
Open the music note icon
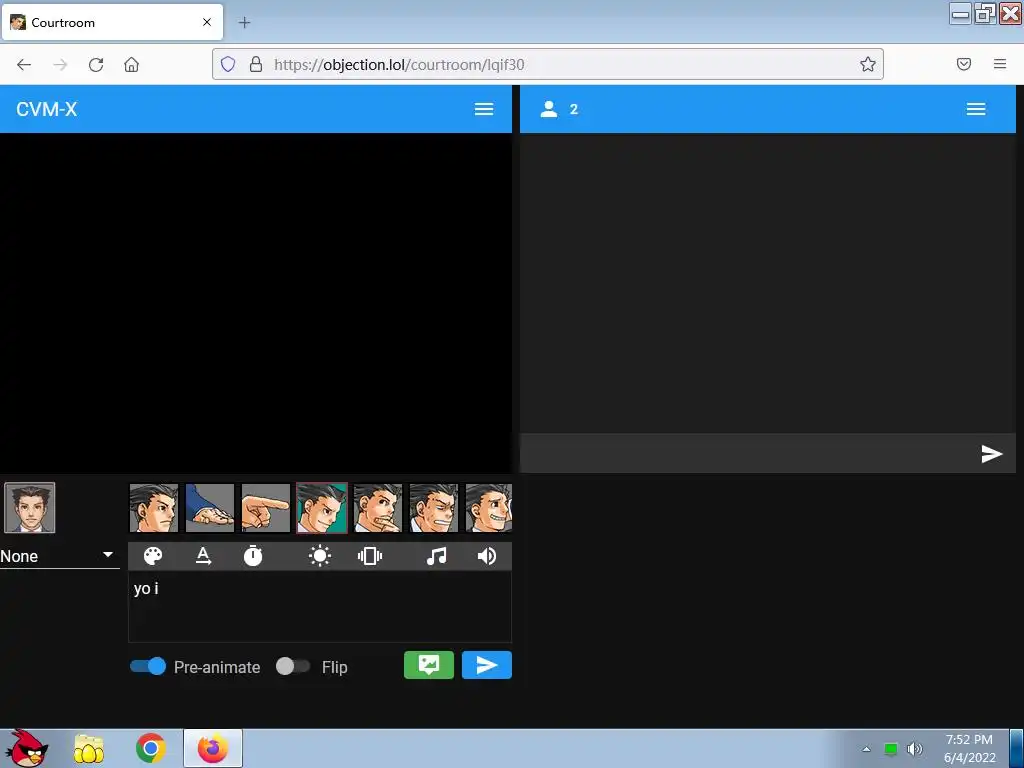(x=436, y=556)
